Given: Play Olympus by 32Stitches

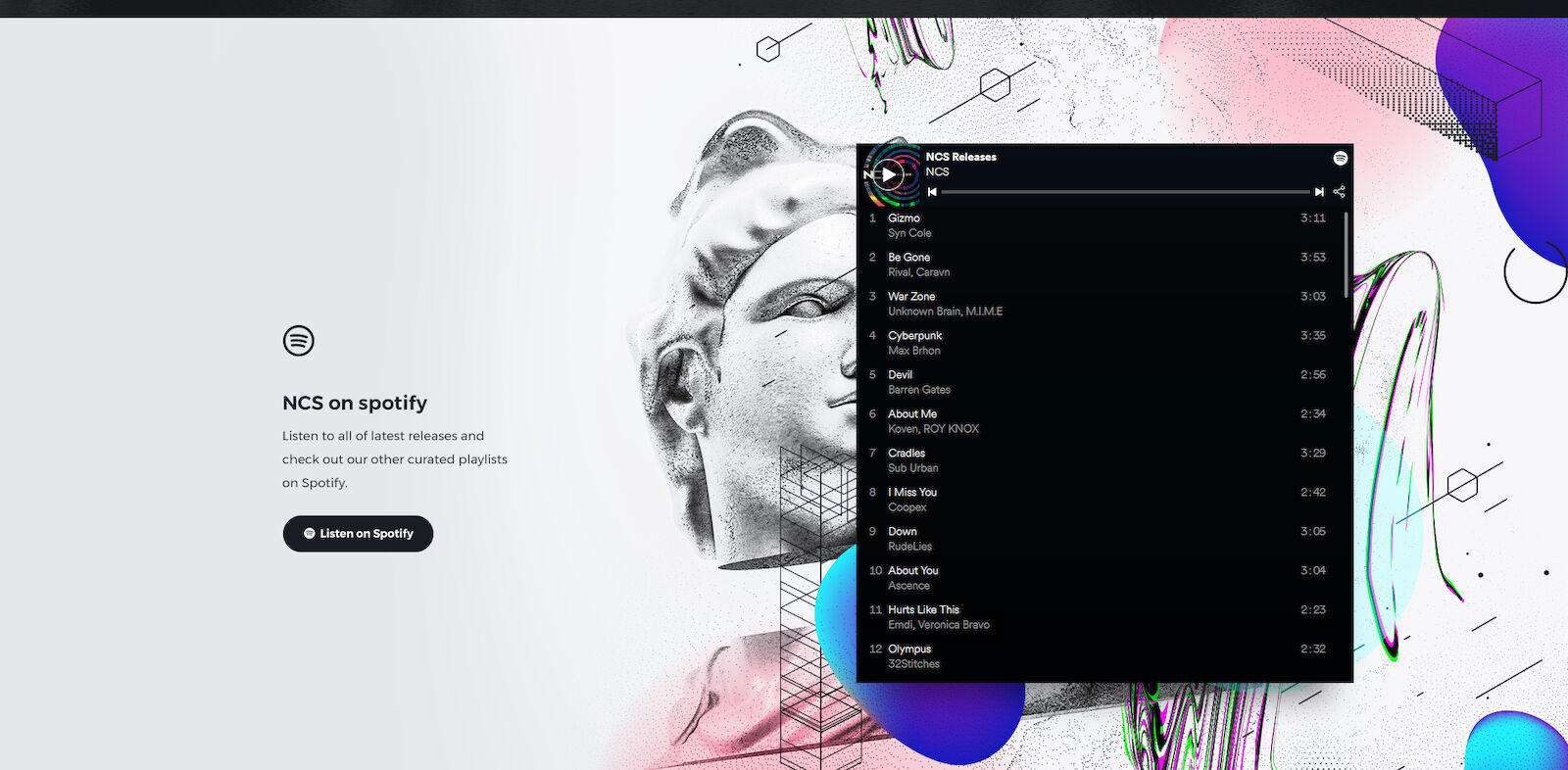Looking at the screenshot, I should 909,650.
